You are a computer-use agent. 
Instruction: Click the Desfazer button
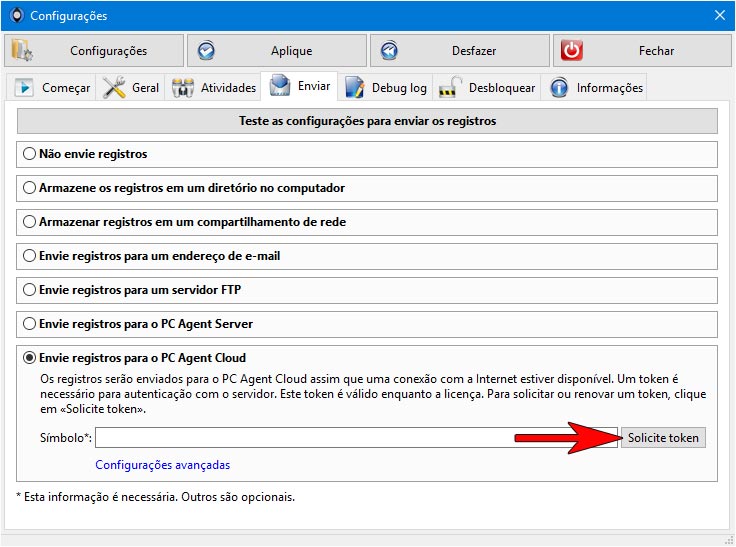click(460, 51)
